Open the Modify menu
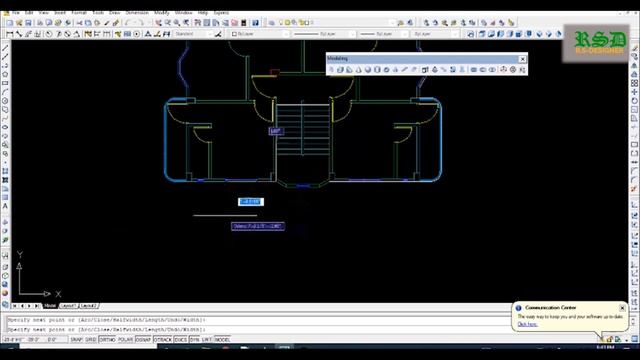The image size is (640, 360). pos(162,13)
